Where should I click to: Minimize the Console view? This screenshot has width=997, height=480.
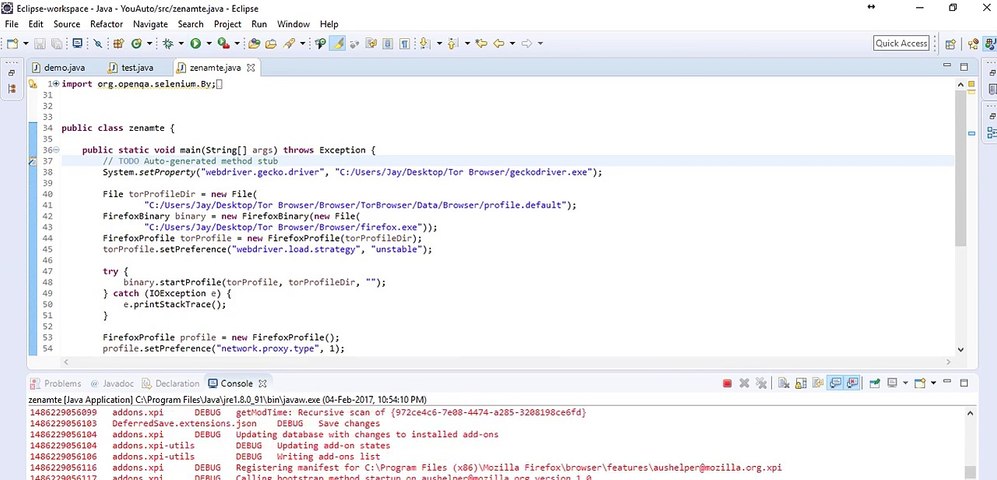point(947,382)
